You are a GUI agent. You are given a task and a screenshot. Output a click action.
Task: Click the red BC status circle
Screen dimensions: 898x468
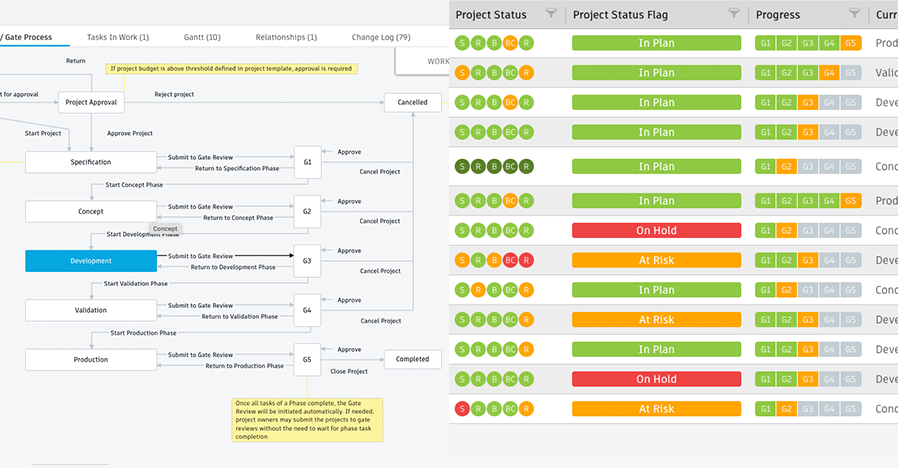point(510,260)
